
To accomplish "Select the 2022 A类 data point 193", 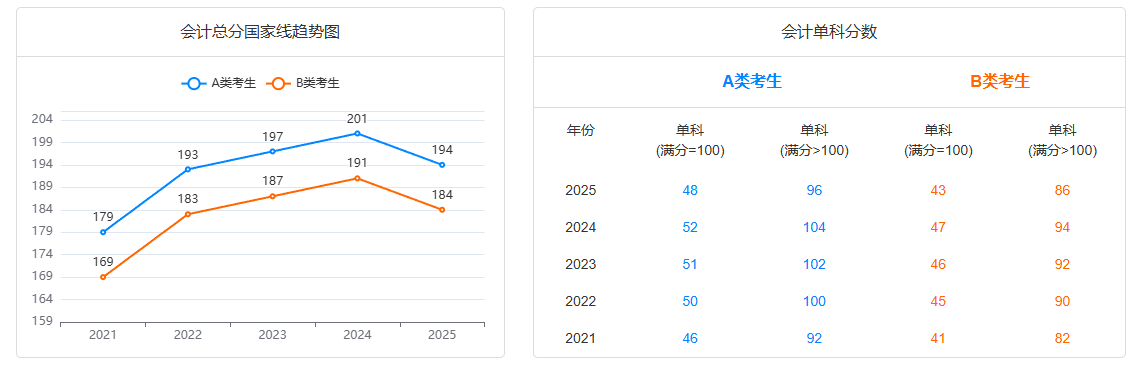I will 188,169.
